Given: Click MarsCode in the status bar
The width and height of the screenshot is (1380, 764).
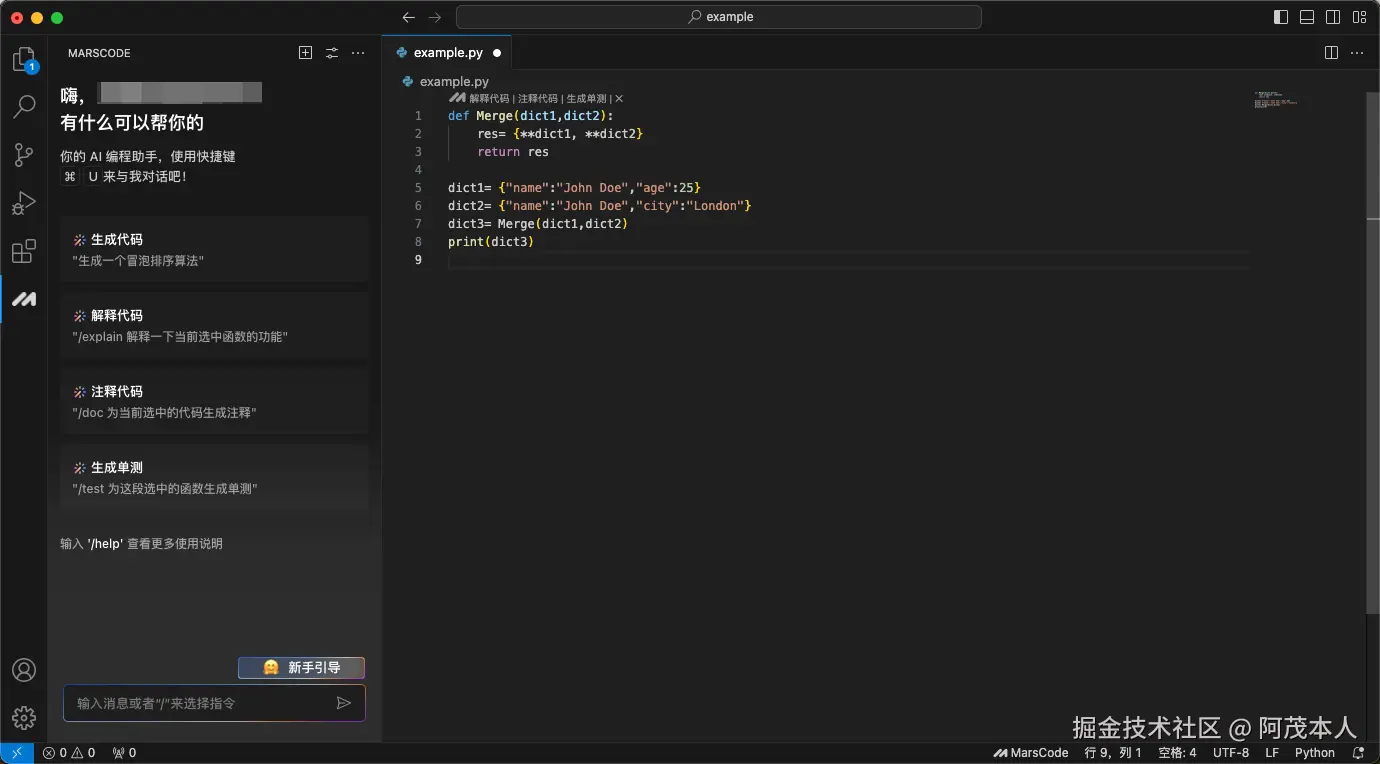Looking at the screenshot, I should [x=1031, y=753].
